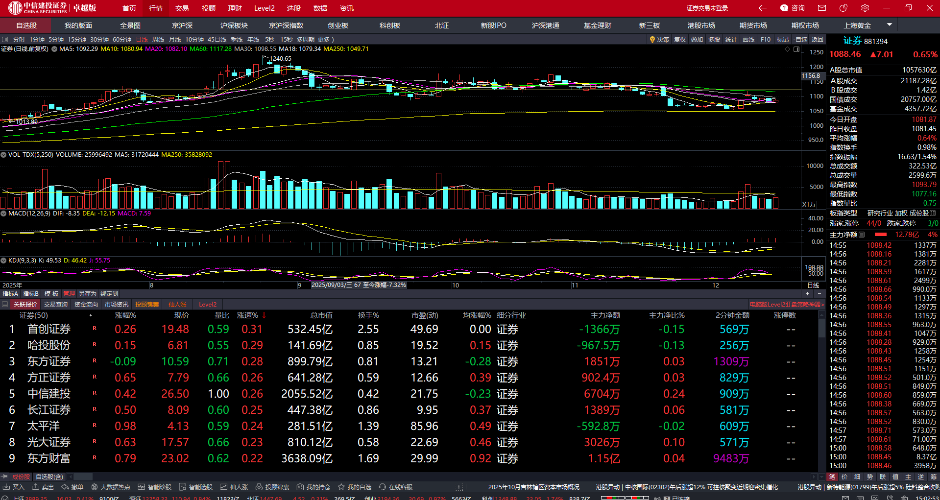
Task: Select 关联报价 tab below chart
Action: [x=26, y=305]
